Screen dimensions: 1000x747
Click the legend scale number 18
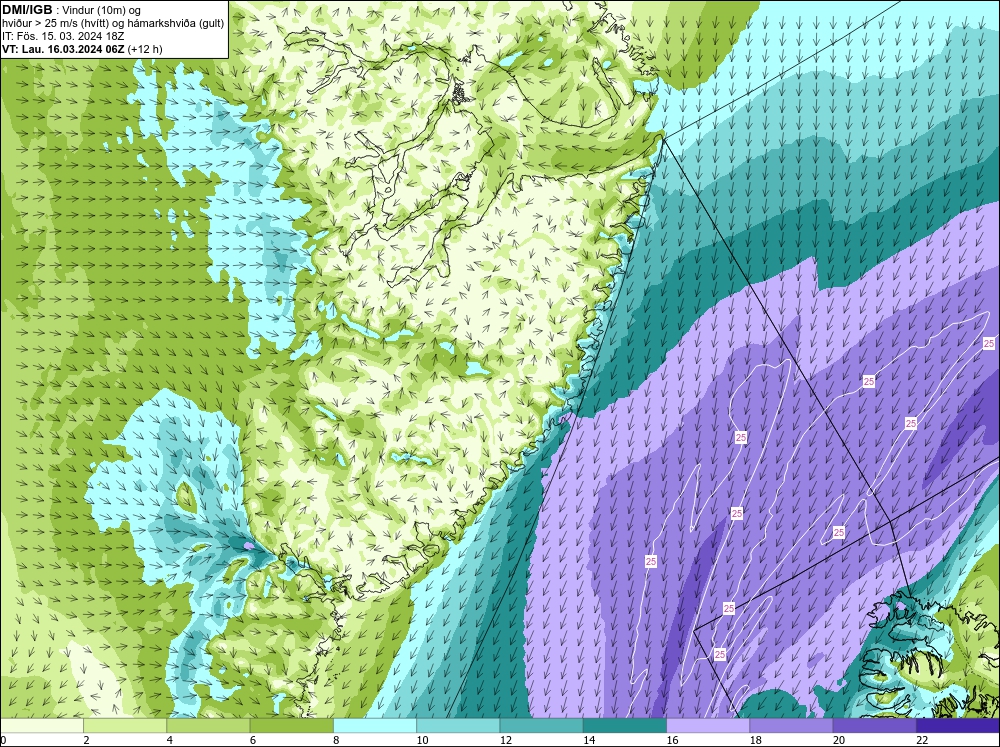(x=756, y=740)
